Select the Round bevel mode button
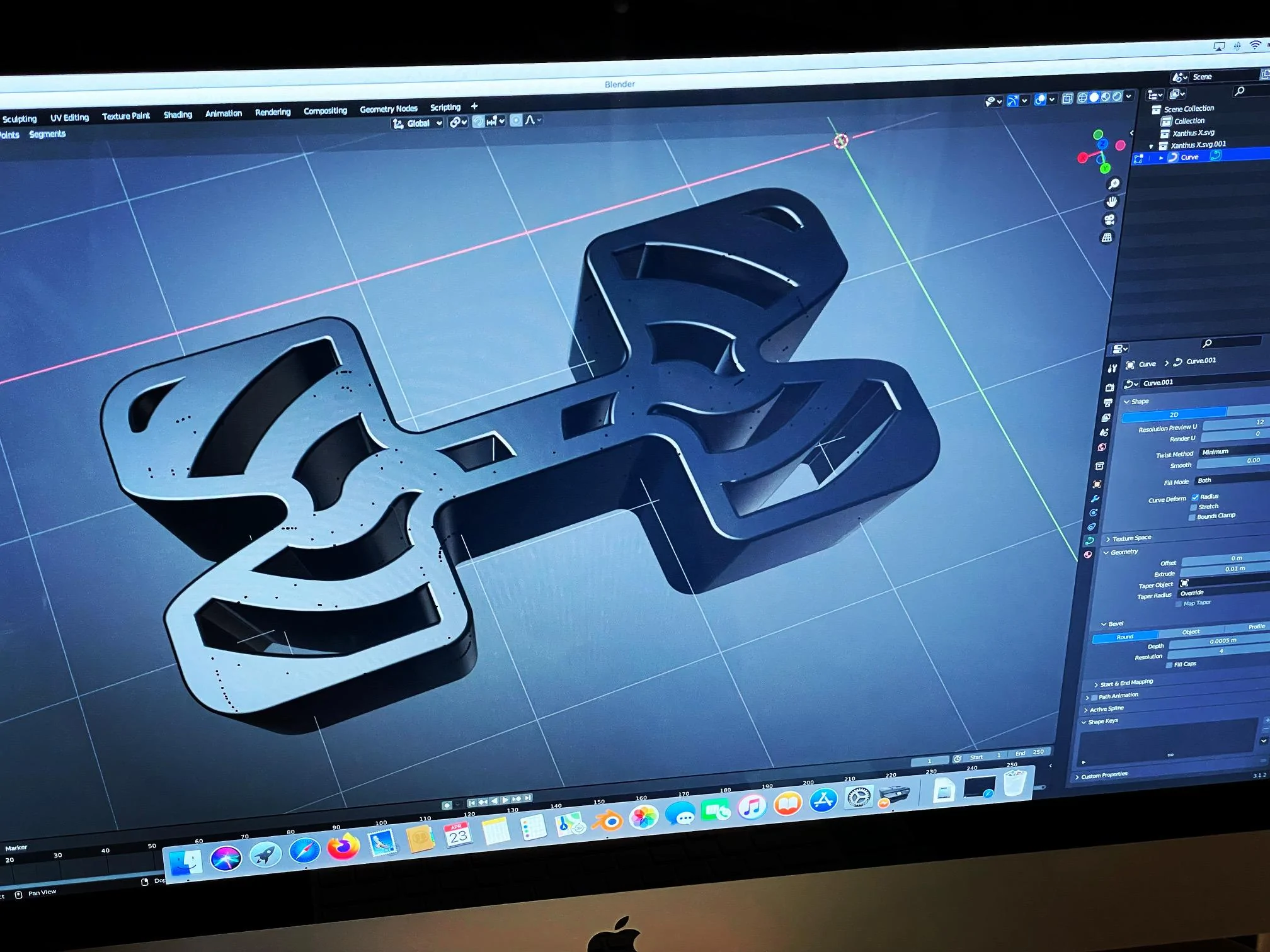This screenshot has width=1270, height=952. (1125, 637)
